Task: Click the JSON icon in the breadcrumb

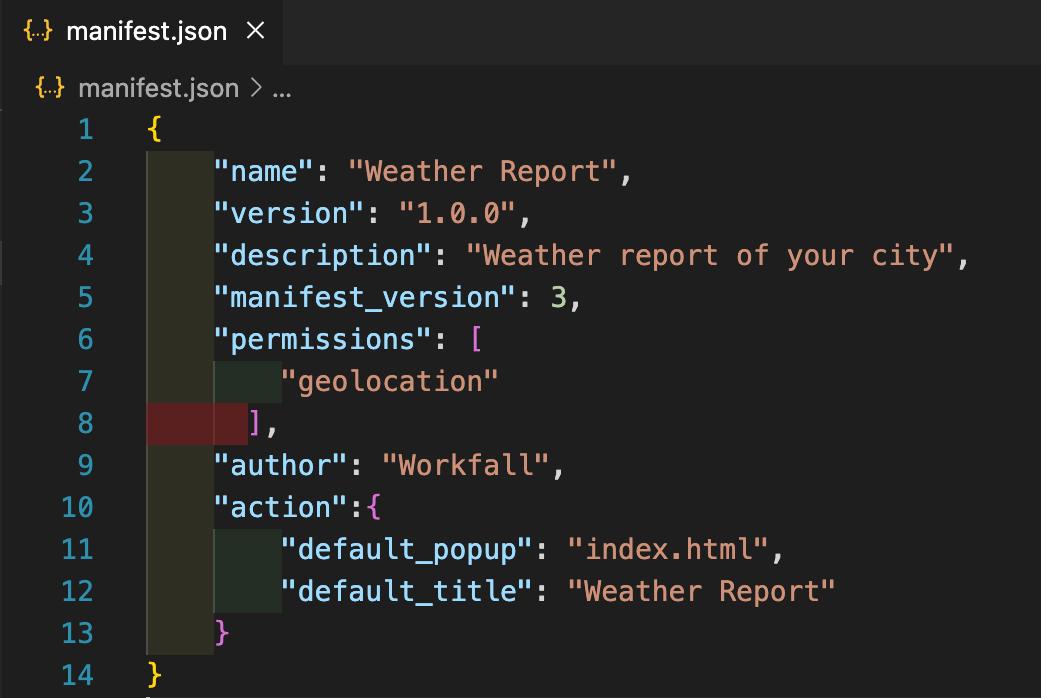Action: 50,87
